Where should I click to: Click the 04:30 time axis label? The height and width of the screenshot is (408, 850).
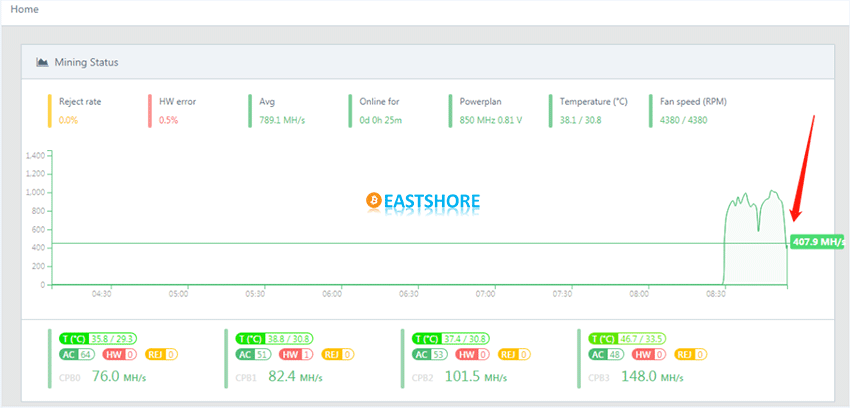101,294
